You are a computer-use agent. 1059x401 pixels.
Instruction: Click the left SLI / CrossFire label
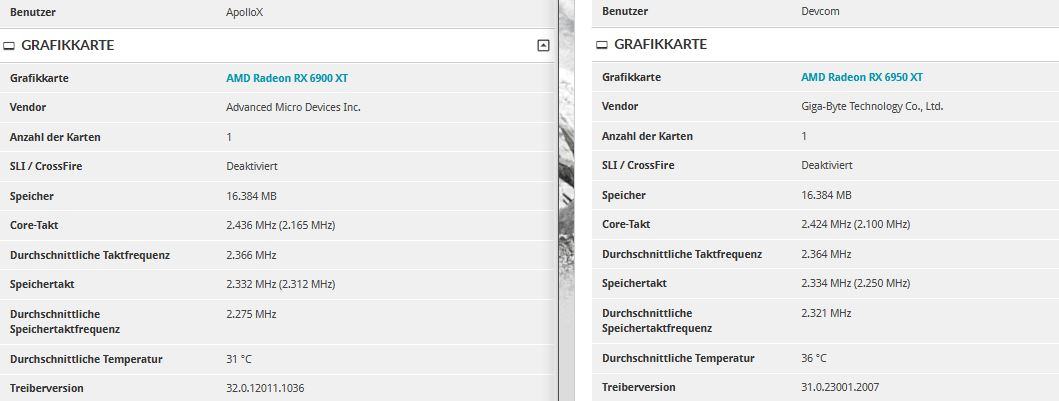tap(46, 166)
